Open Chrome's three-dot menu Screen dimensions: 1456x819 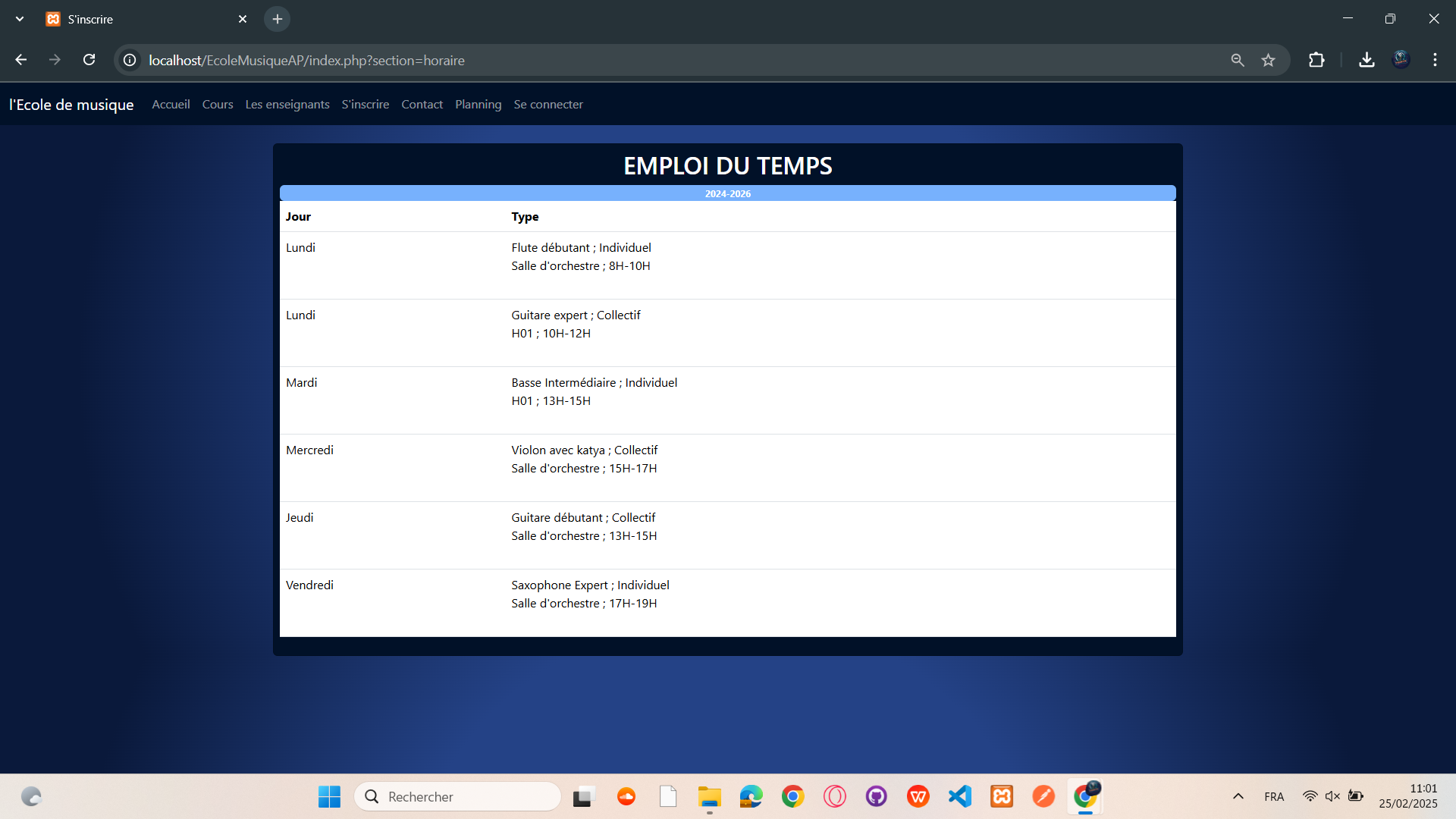[1436, 60]
